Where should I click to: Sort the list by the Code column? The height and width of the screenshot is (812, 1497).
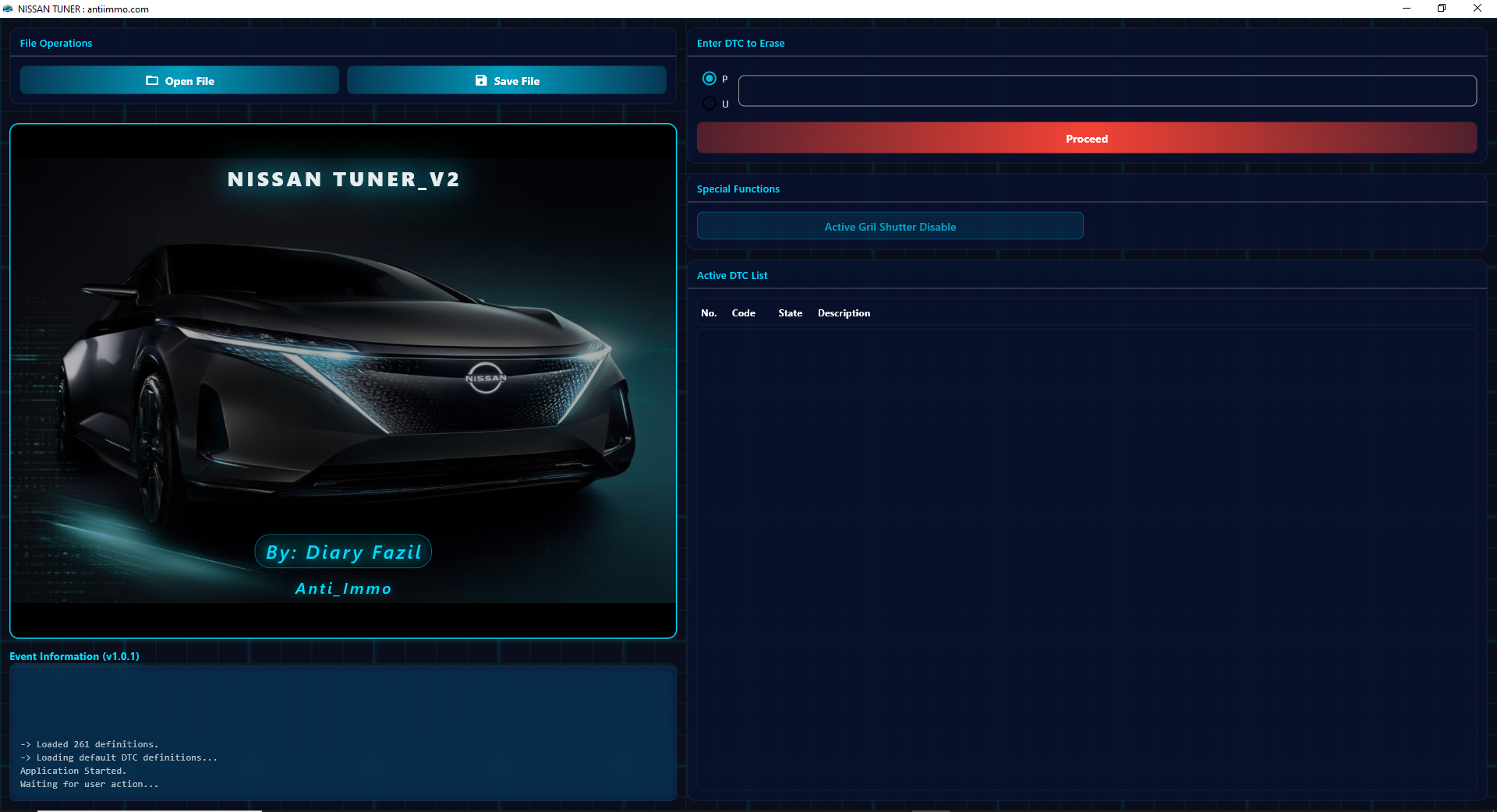[743, 312]
